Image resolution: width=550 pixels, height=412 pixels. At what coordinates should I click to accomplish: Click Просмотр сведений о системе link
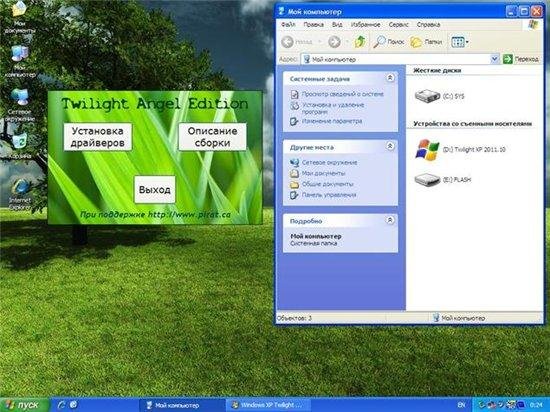(342, 94)
